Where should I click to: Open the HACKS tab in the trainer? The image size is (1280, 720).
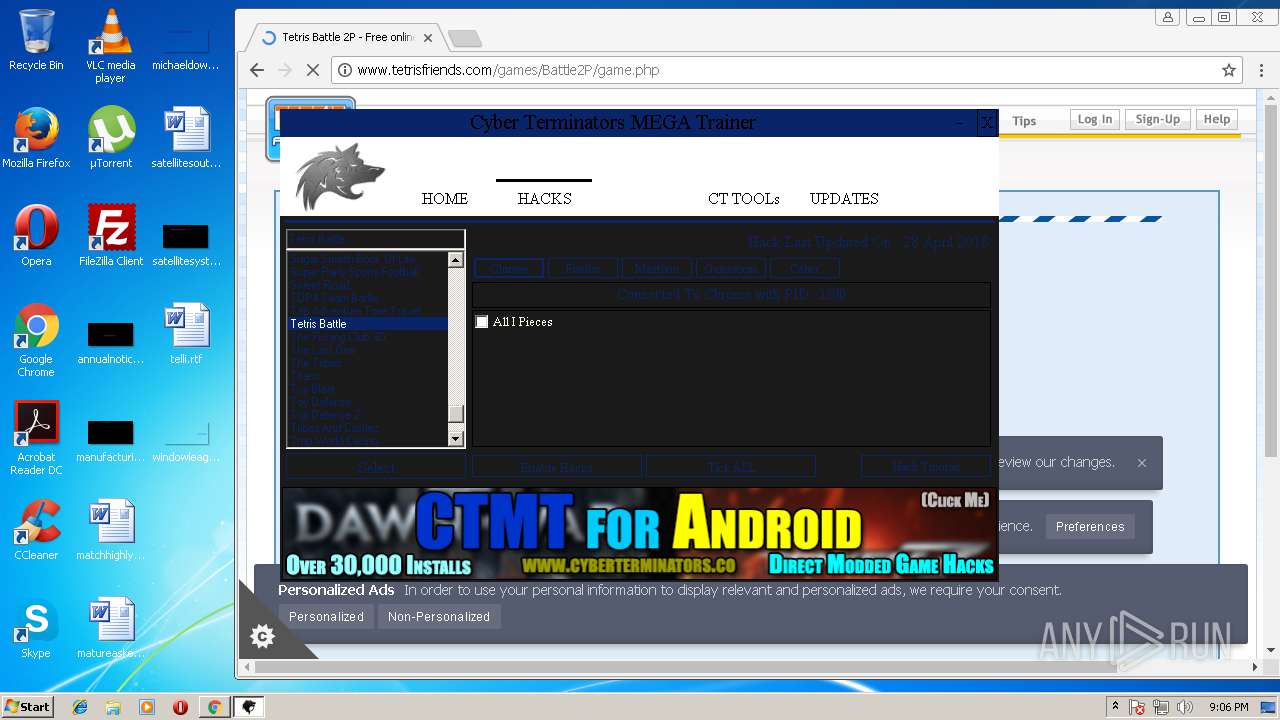pyautogui.click(x=544, y=199)
